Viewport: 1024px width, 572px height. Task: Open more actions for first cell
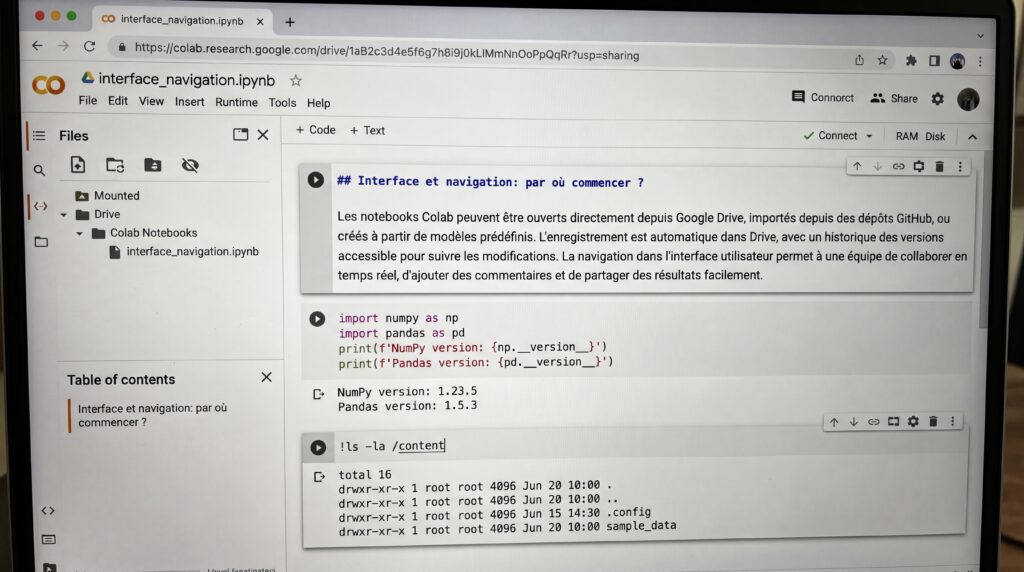point(960,167)
